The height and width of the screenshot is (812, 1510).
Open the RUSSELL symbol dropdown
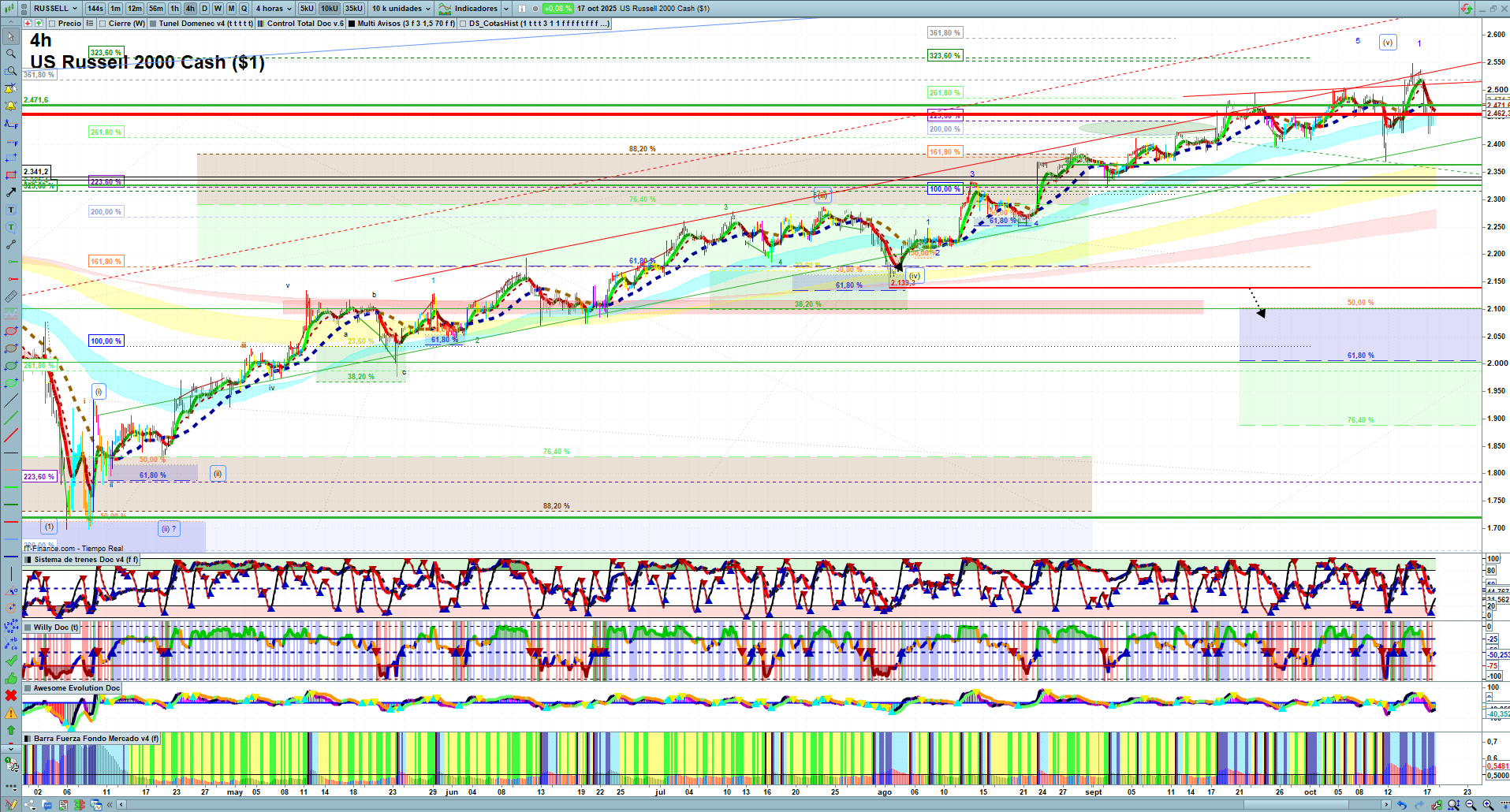55,9
